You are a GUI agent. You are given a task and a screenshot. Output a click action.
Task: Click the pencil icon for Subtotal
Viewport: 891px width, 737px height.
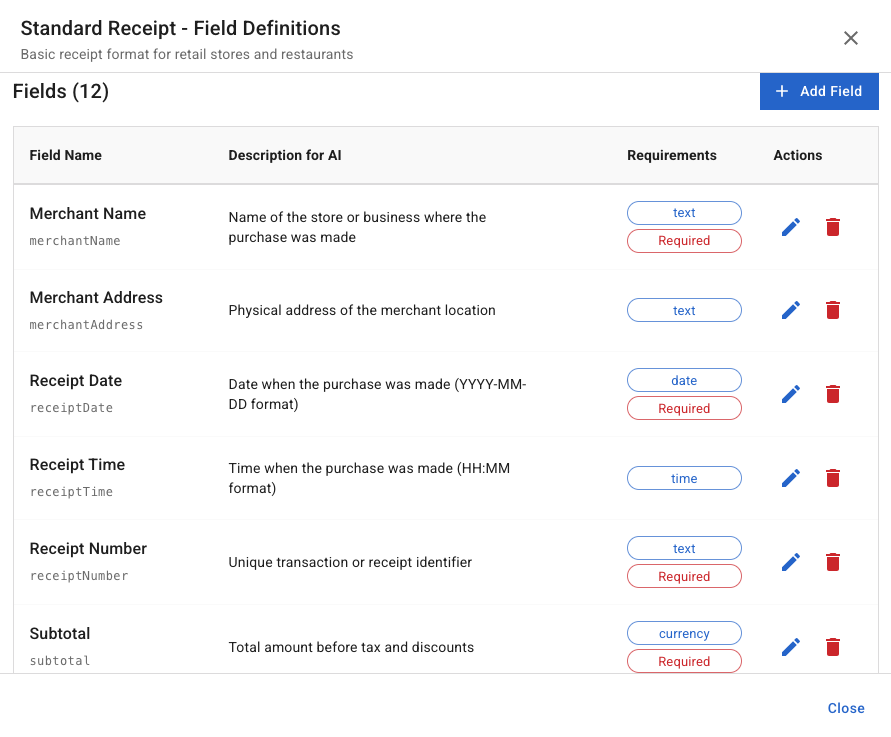tap(790, 647)
